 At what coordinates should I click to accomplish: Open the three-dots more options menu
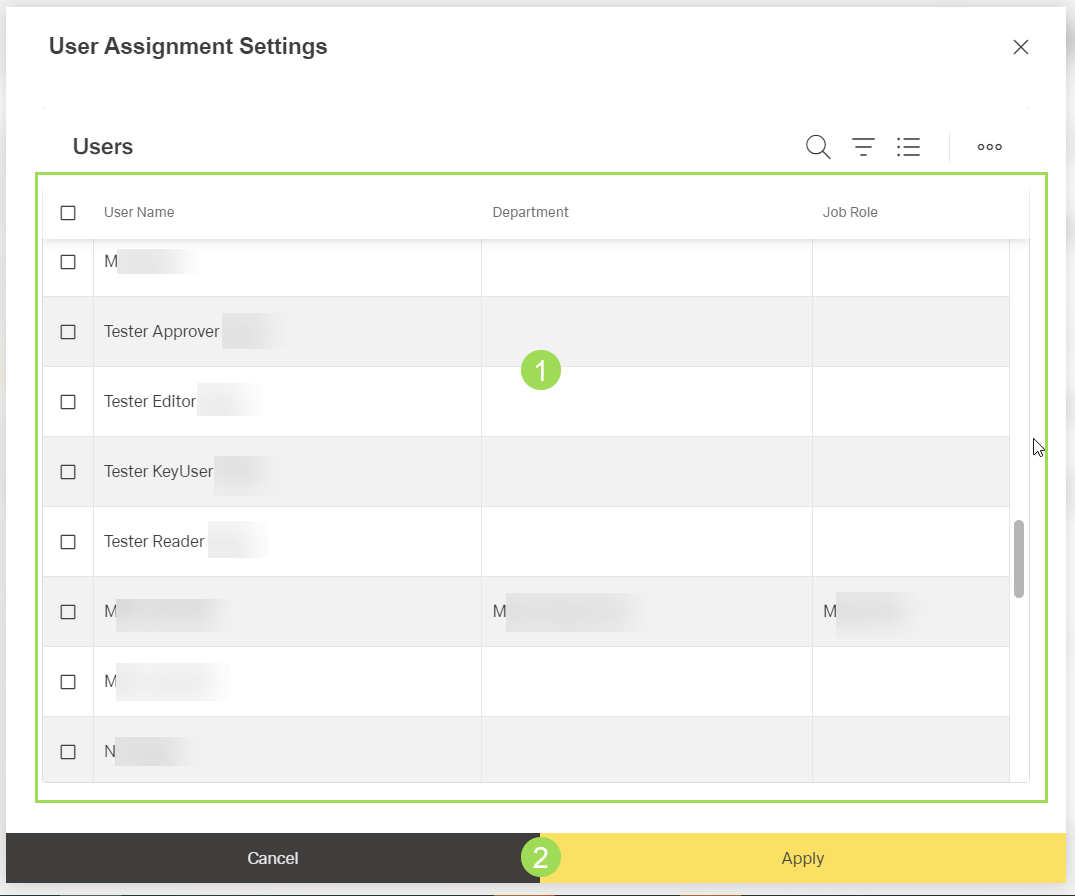[x=989, y=147]
